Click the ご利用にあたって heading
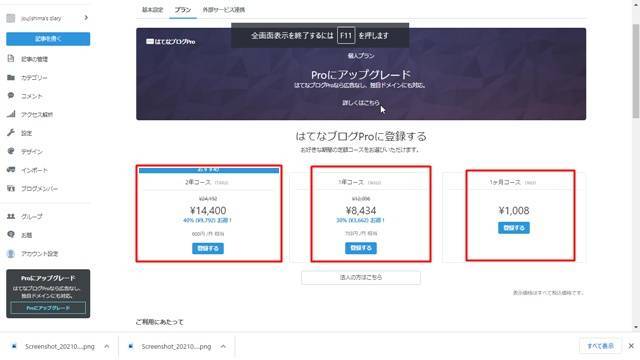The image size is (640, 360). [x=160, y=322]
